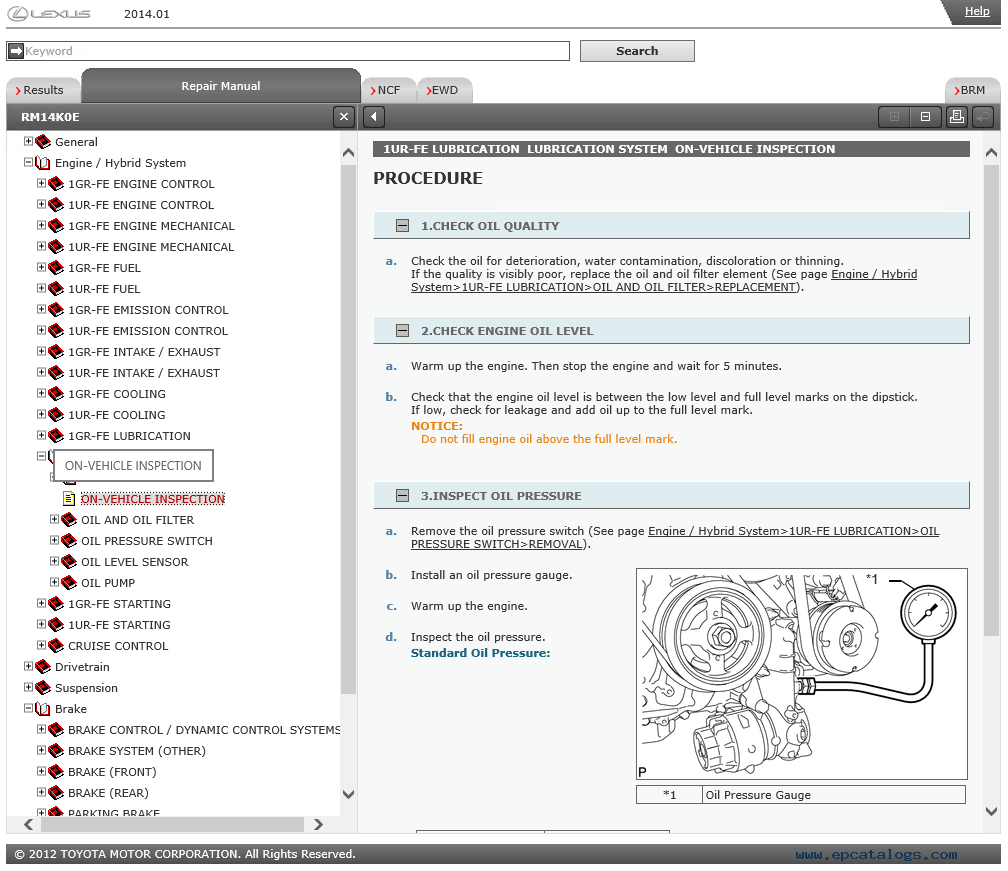This screenshot has width=1008, height=871.
Task: Expand 1GR-FE ENGINE MECHANICAL node
Action: [x=41, y=225]
